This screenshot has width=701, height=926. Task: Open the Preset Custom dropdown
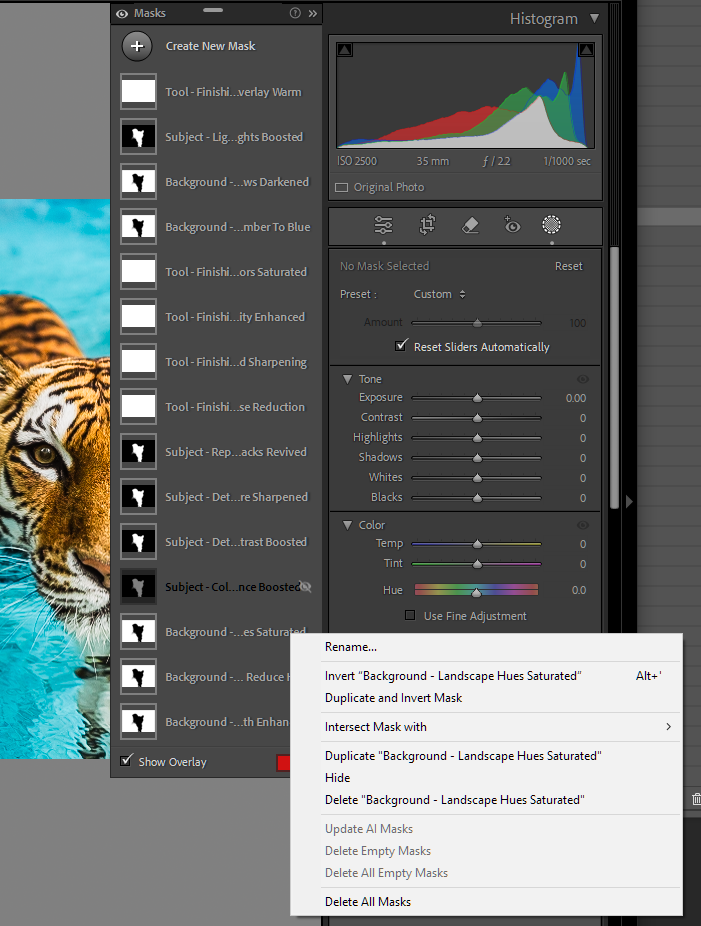[x=440, y=294]
